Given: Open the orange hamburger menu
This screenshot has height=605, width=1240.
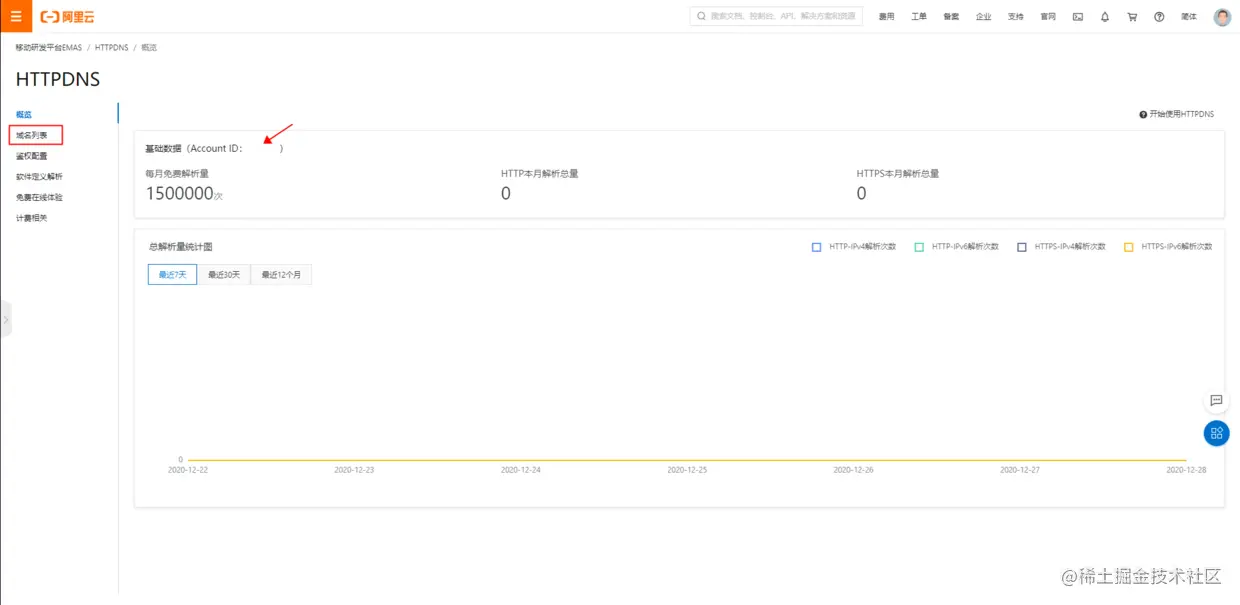Looking at the screenshot, I should [x=16, y=16].
